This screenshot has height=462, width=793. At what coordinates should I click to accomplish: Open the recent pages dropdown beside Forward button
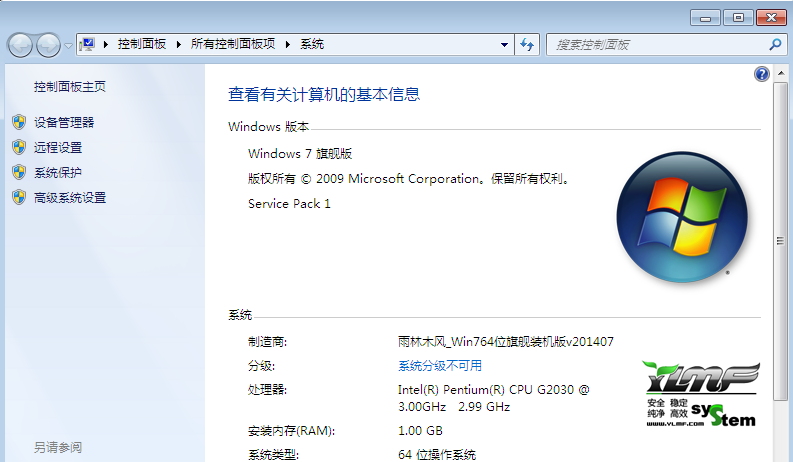click(68, 45)
